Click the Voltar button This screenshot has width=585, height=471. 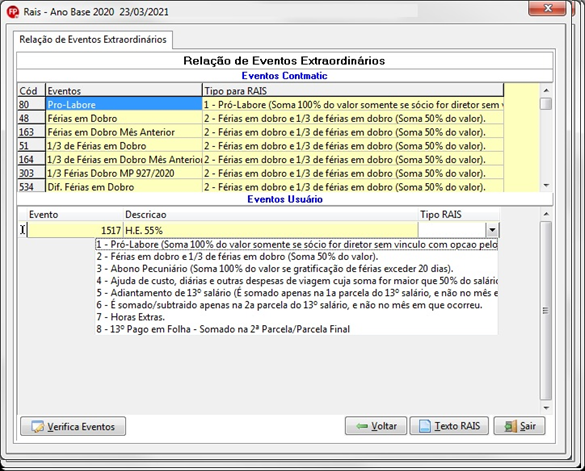click(x=376, y=426)
